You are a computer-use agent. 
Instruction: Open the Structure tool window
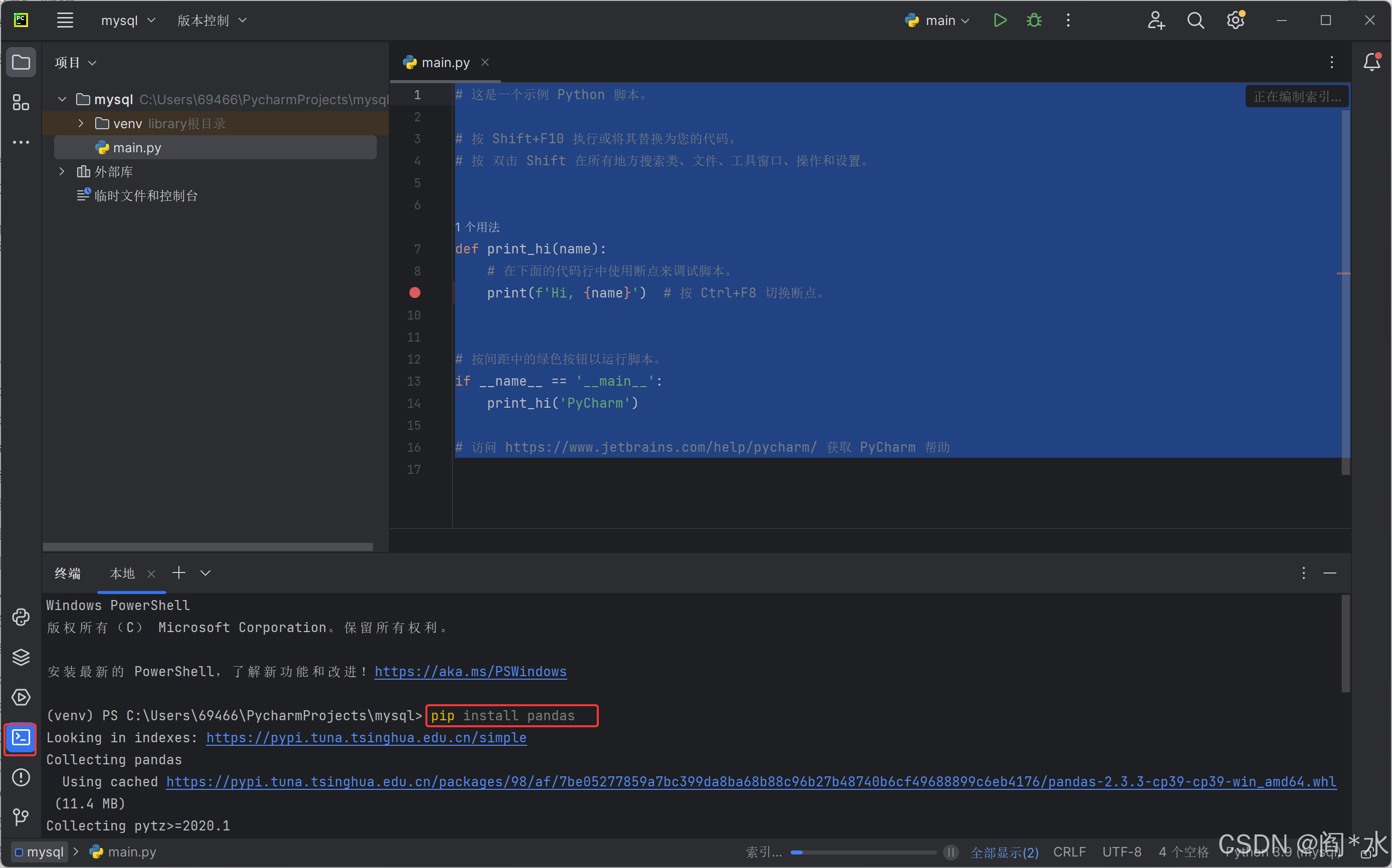[x=21, y=103]
